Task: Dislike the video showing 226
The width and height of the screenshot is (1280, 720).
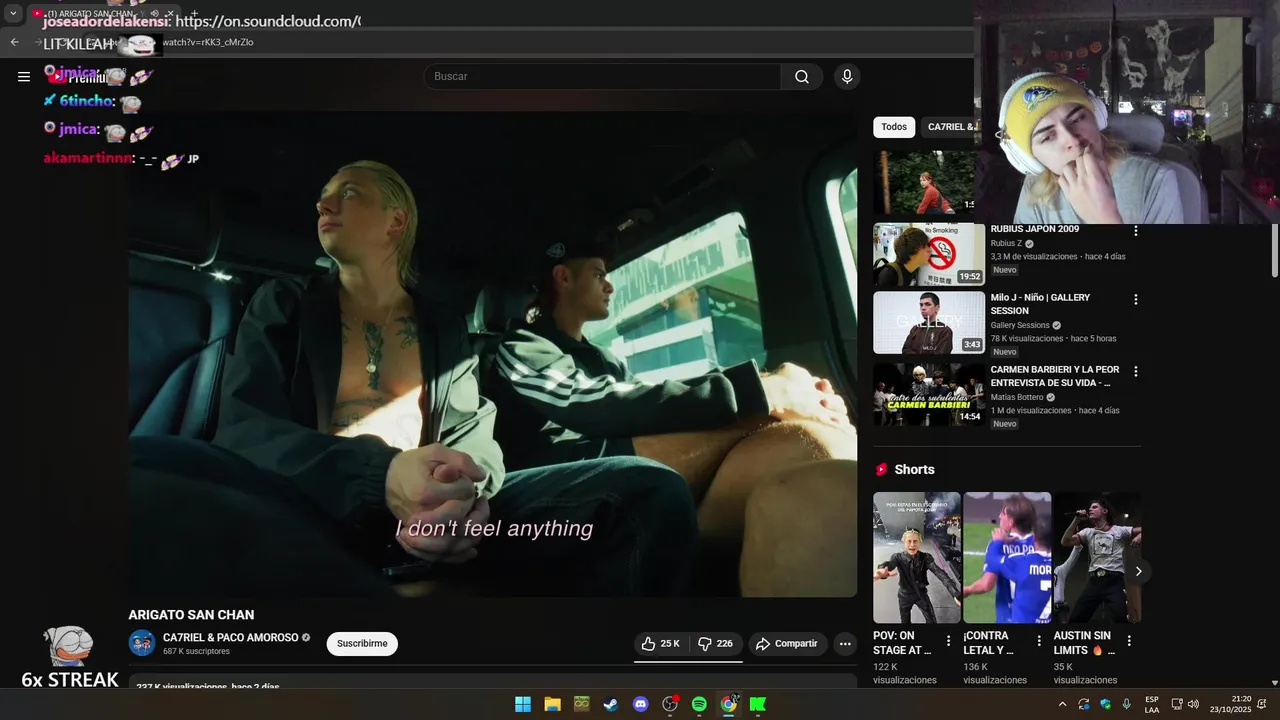Action: point(716,644)
